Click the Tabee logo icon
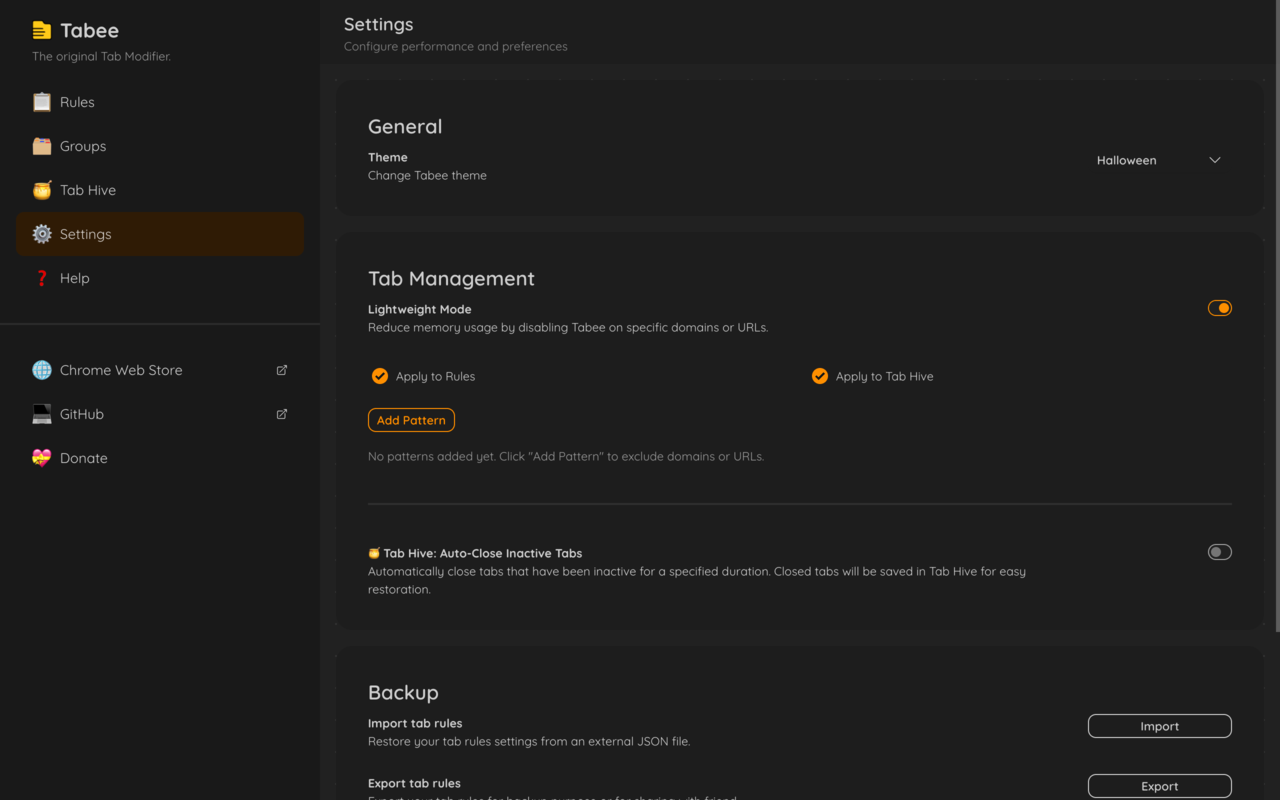 coord(41,31)
